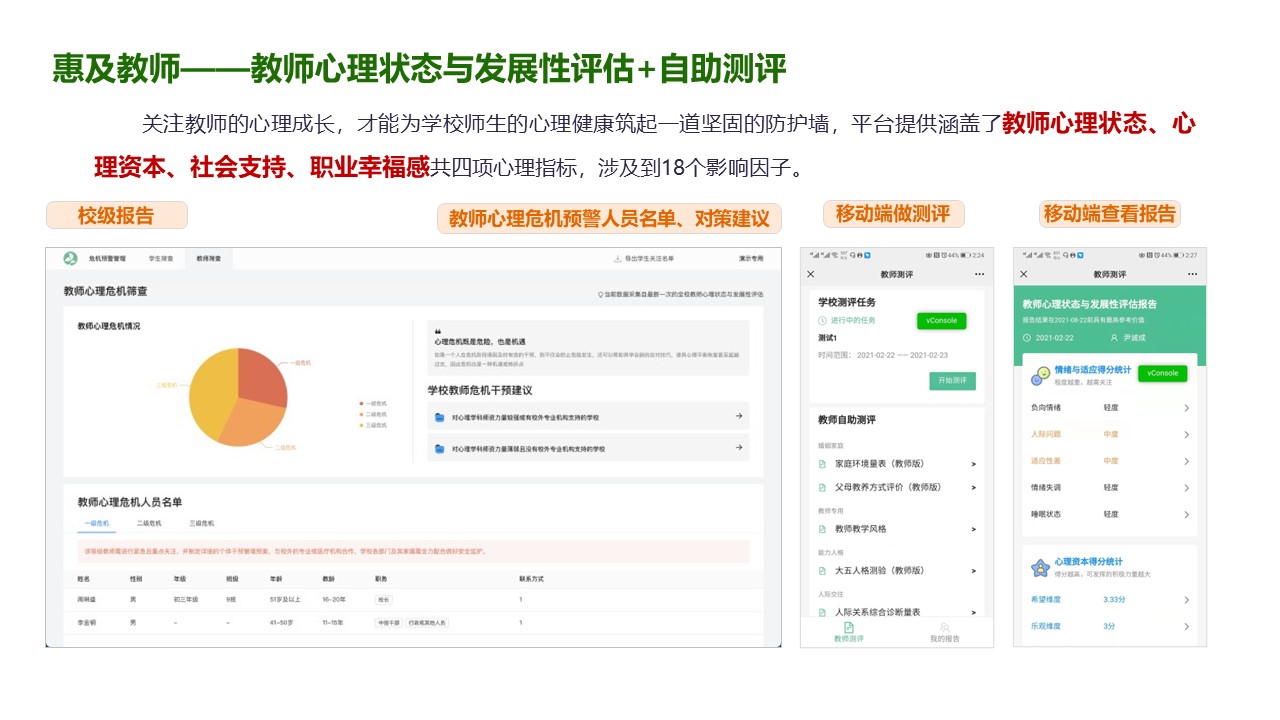Select the 二级危机 tab
Viewport: 1280px width, 720px height.
(149, 523)
